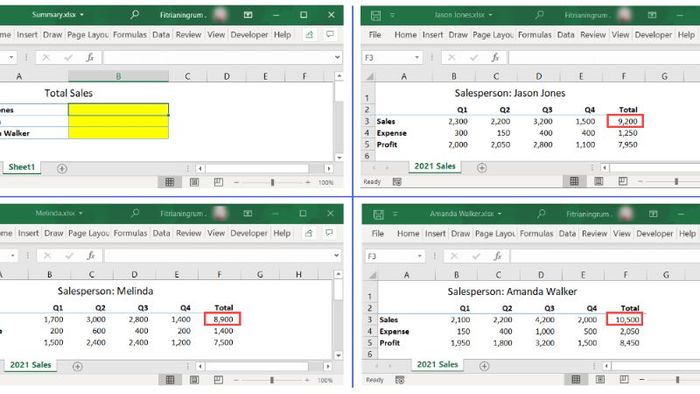
Task: Open Jason Jones.xlsx file name dropdown
Action: (490, 15)
